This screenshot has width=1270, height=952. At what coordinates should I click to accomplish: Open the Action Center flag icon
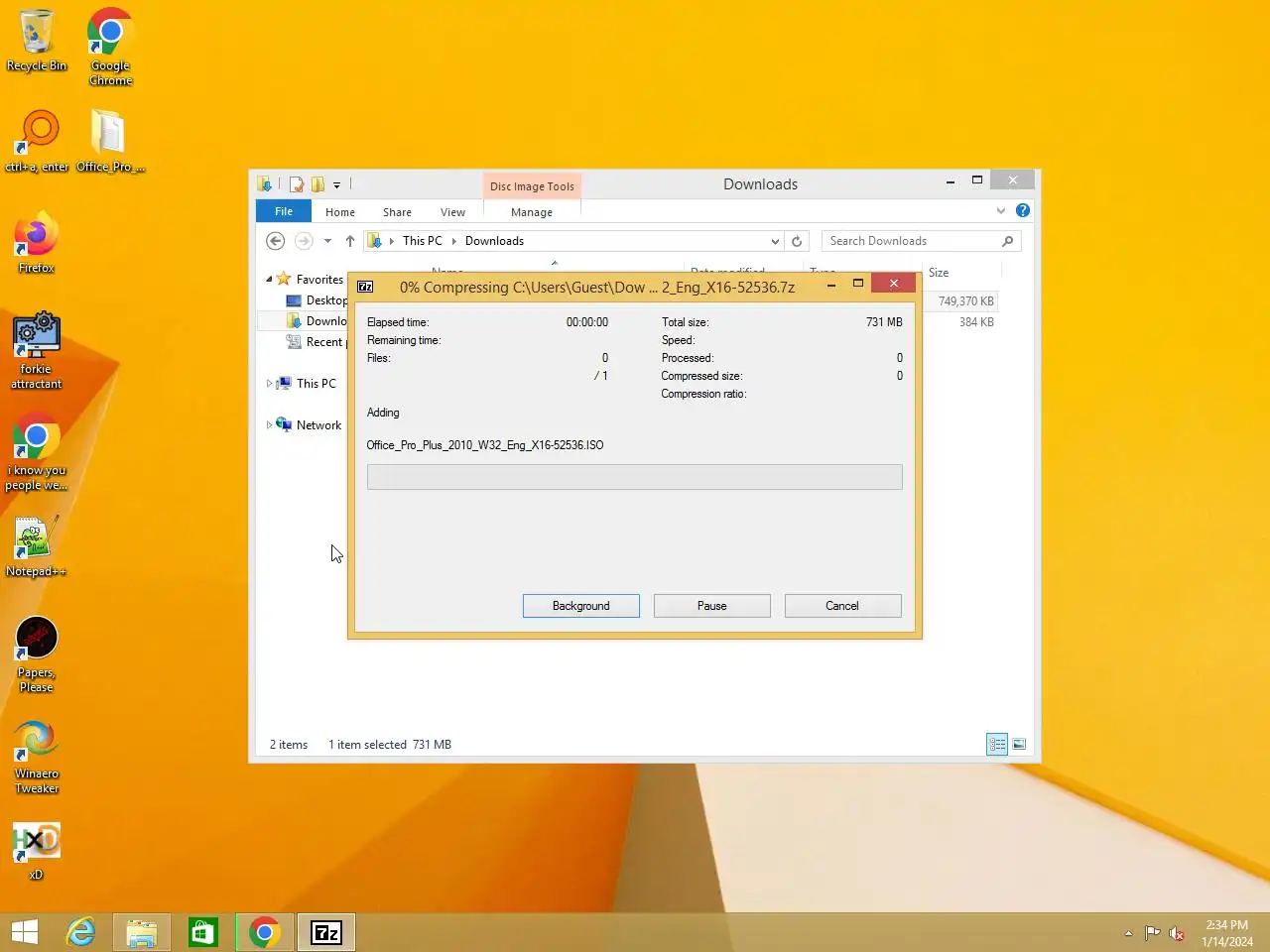[x=1152, y=933]
